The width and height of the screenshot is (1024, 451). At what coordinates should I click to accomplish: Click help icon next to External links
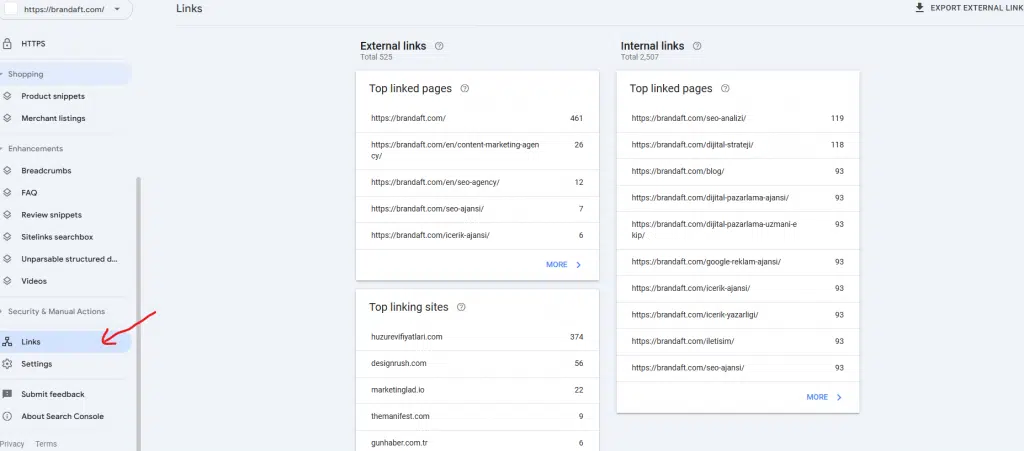[439, 46]
